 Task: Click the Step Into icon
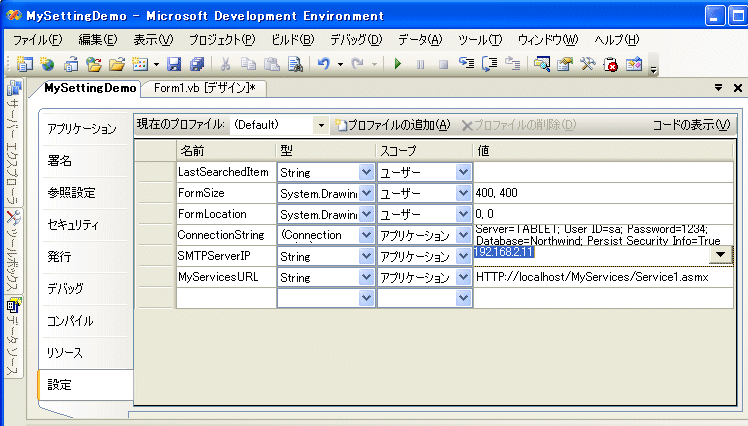(x=466, y=64)
